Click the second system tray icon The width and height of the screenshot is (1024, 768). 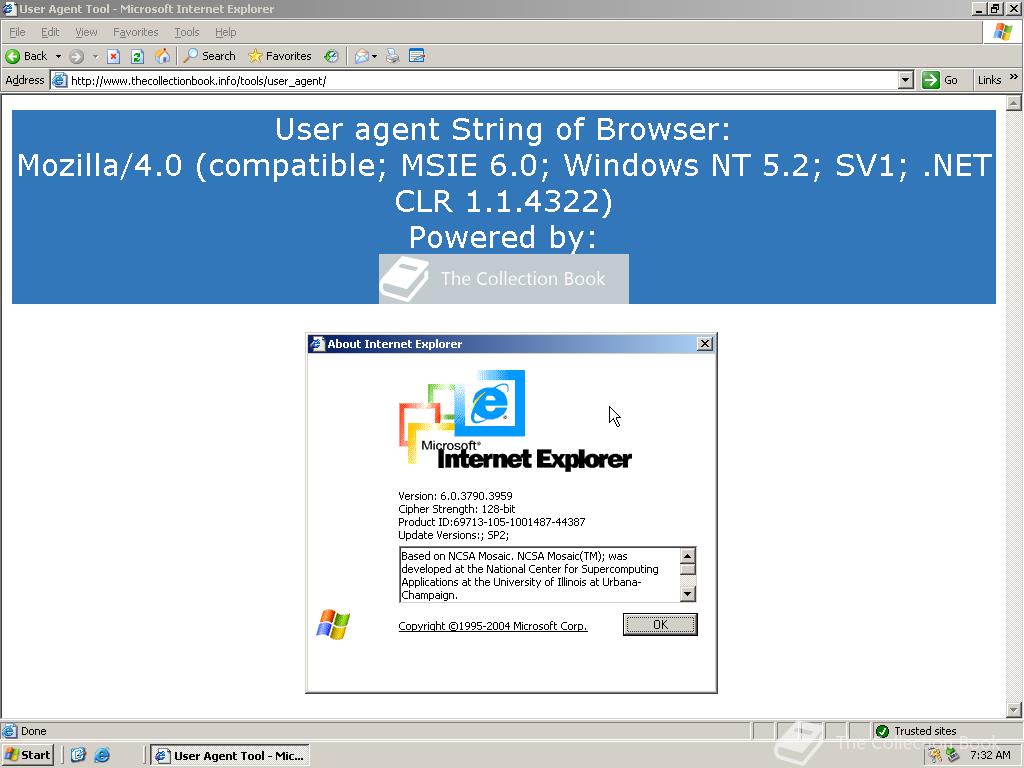[953, 755]
